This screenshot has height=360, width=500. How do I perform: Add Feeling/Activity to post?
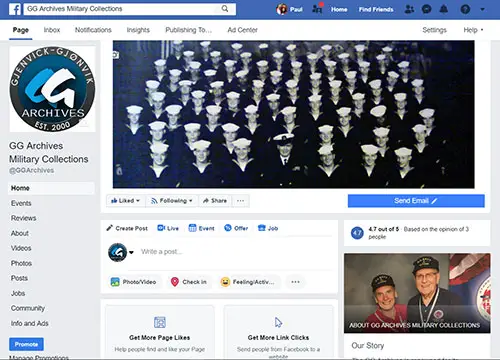click(x=247, y=282)
